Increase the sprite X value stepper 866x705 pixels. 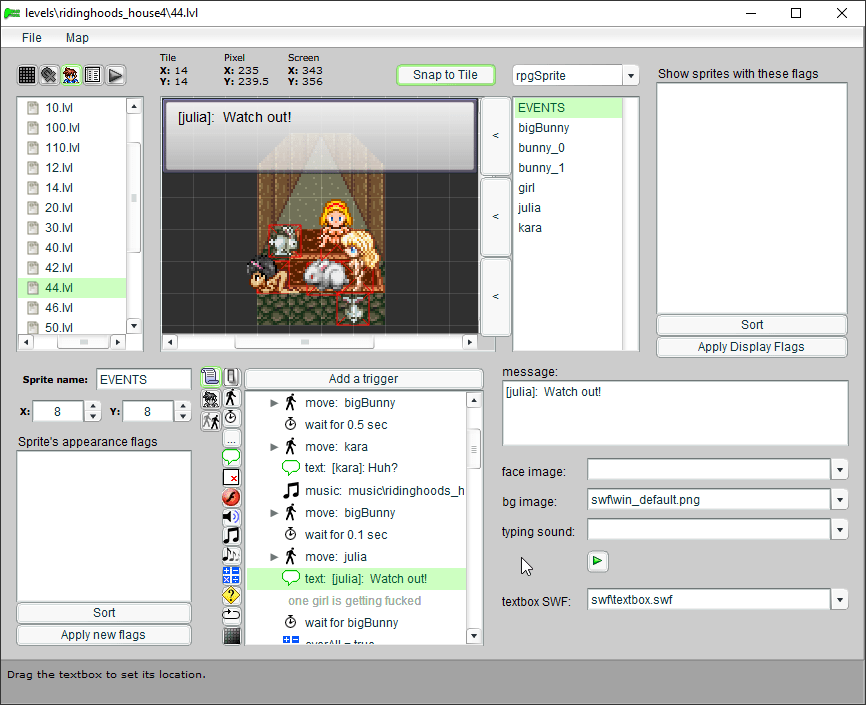click(x=93, y=406)
